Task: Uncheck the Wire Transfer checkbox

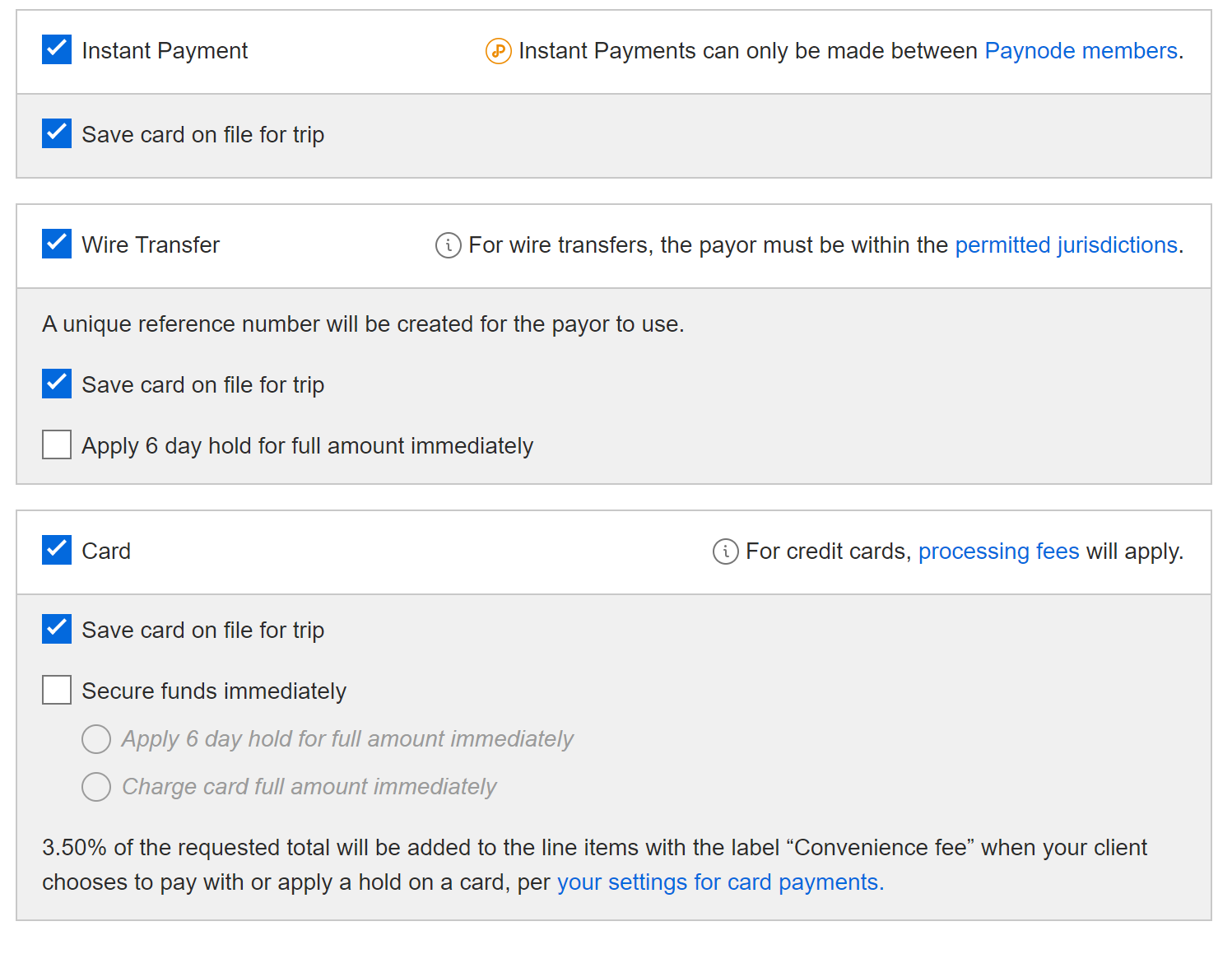Action: click(x=57, y=244)
